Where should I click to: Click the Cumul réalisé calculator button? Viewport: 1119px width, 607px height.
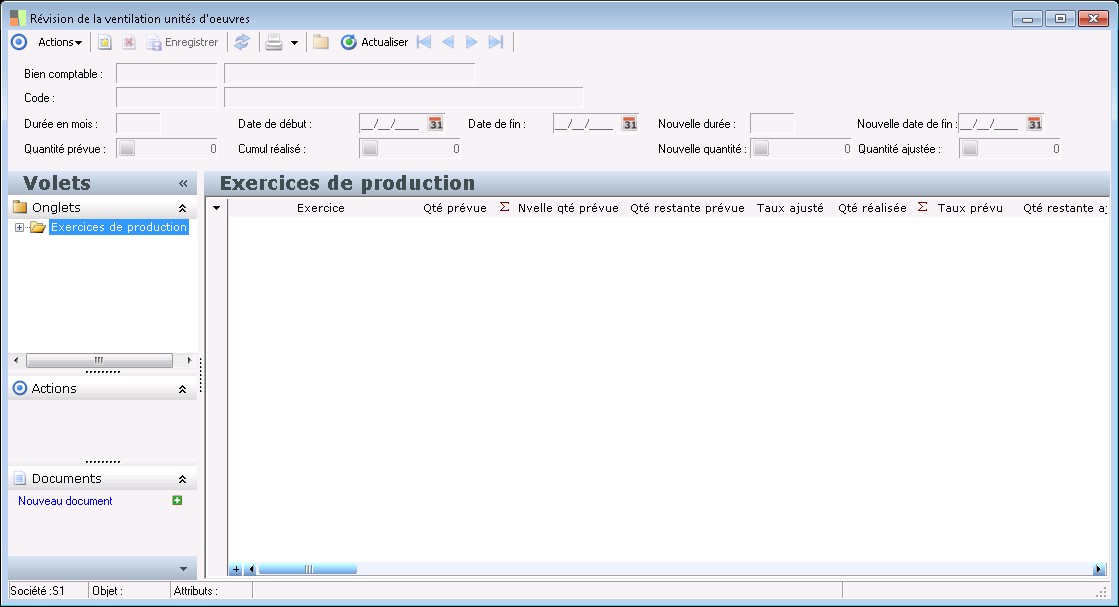(370, 148)
